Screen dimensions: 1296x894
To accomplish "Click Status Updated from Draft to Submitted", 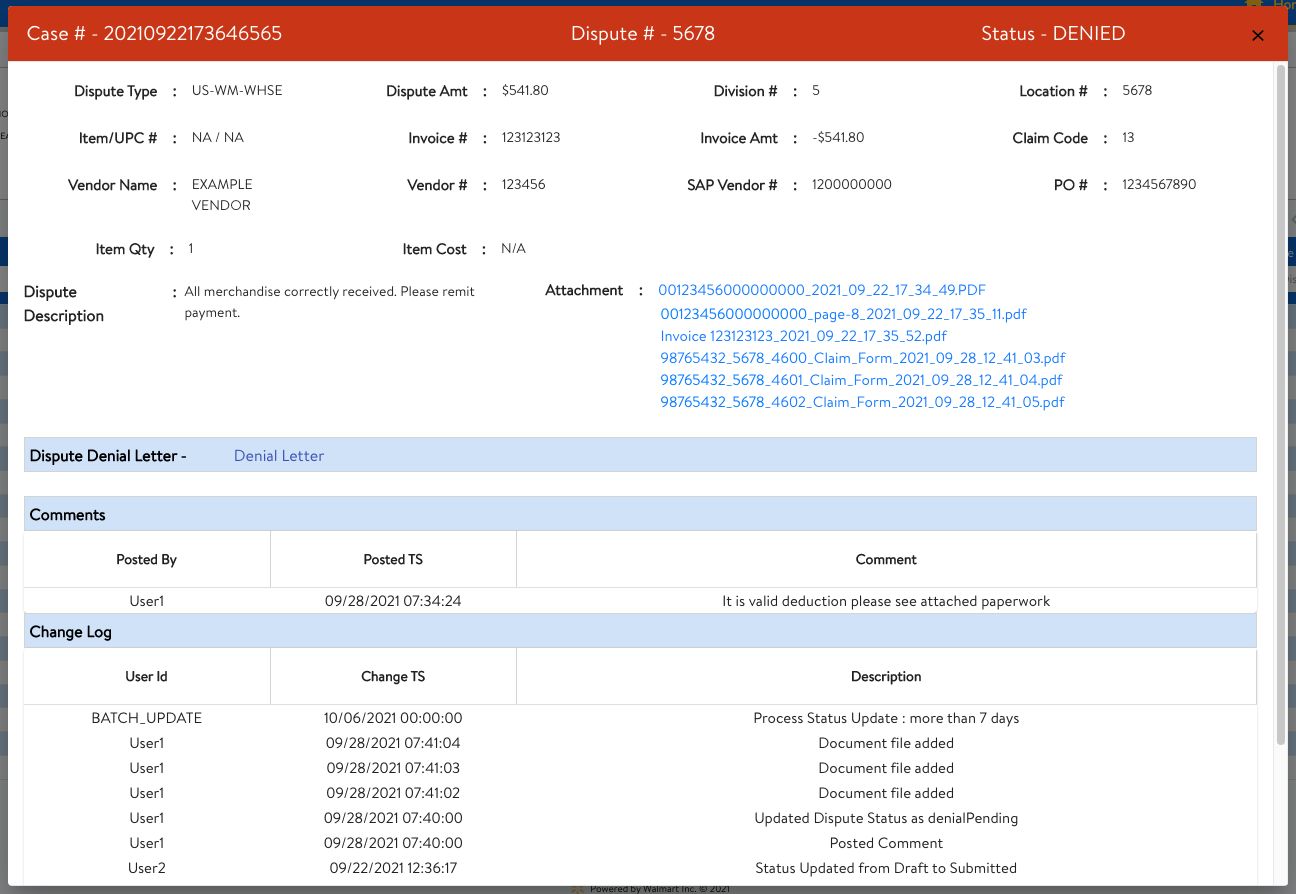I will tap(886, 868).
